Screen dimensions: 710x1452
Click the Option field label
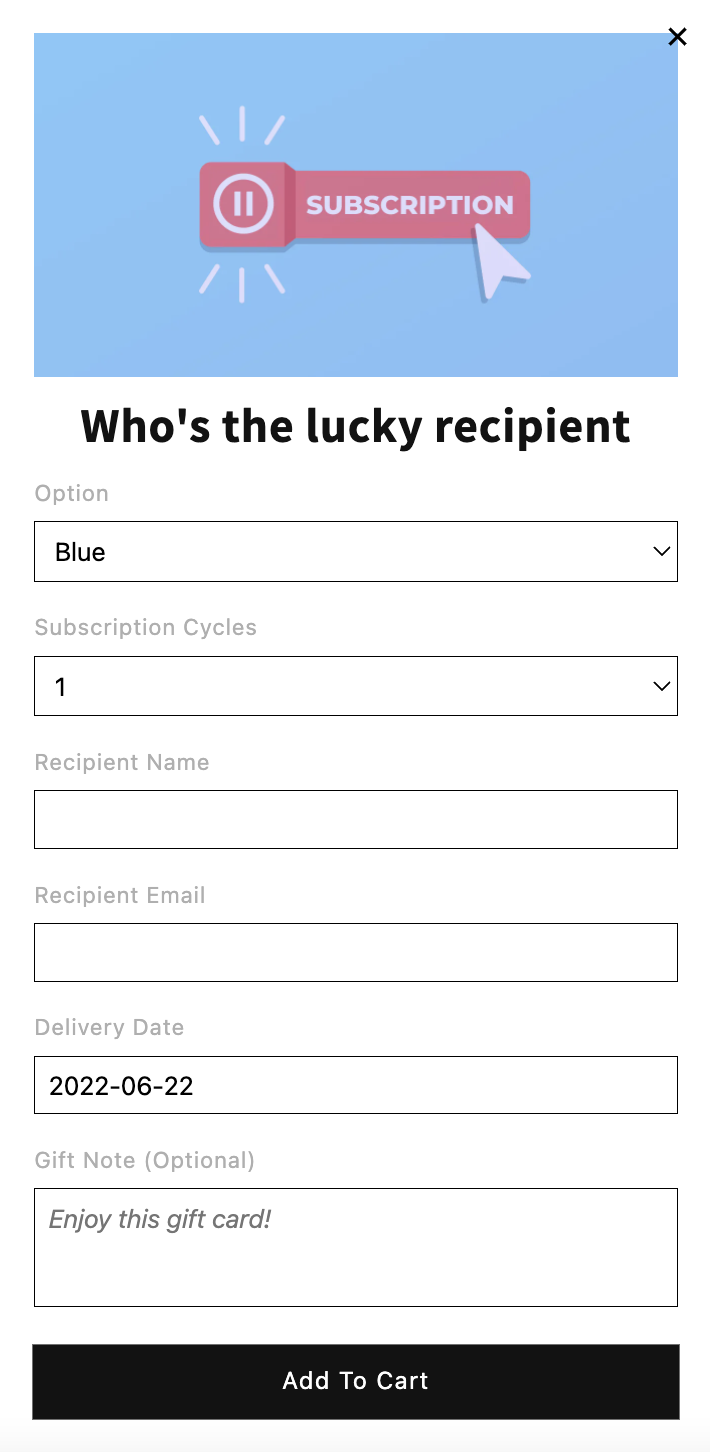coord(72,493)
